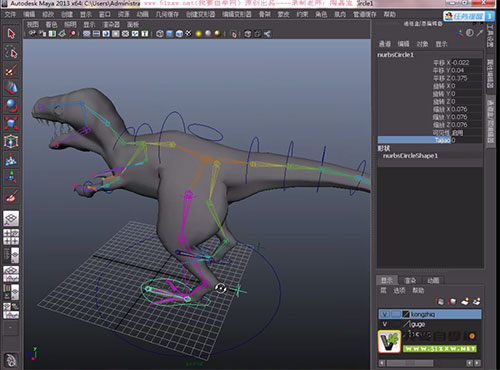This screenshot has height=370, width=500.
Task: Click the orange sphere high quality icon
Action: 217,34
